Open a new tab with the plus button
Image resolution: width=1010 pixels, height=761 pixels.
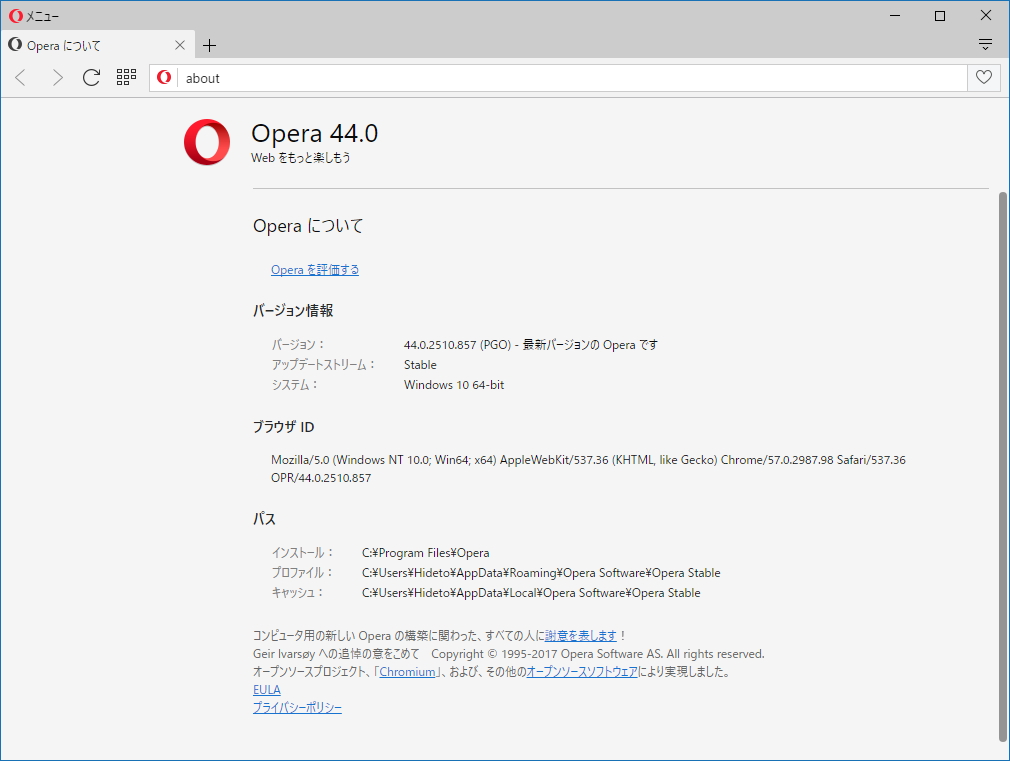pyautogui.click(x=209, y=45)
